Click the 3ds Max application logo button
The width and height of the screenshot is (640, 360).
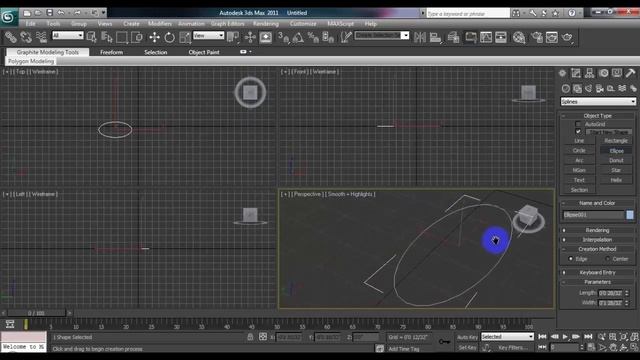click(x=9, y=17)
